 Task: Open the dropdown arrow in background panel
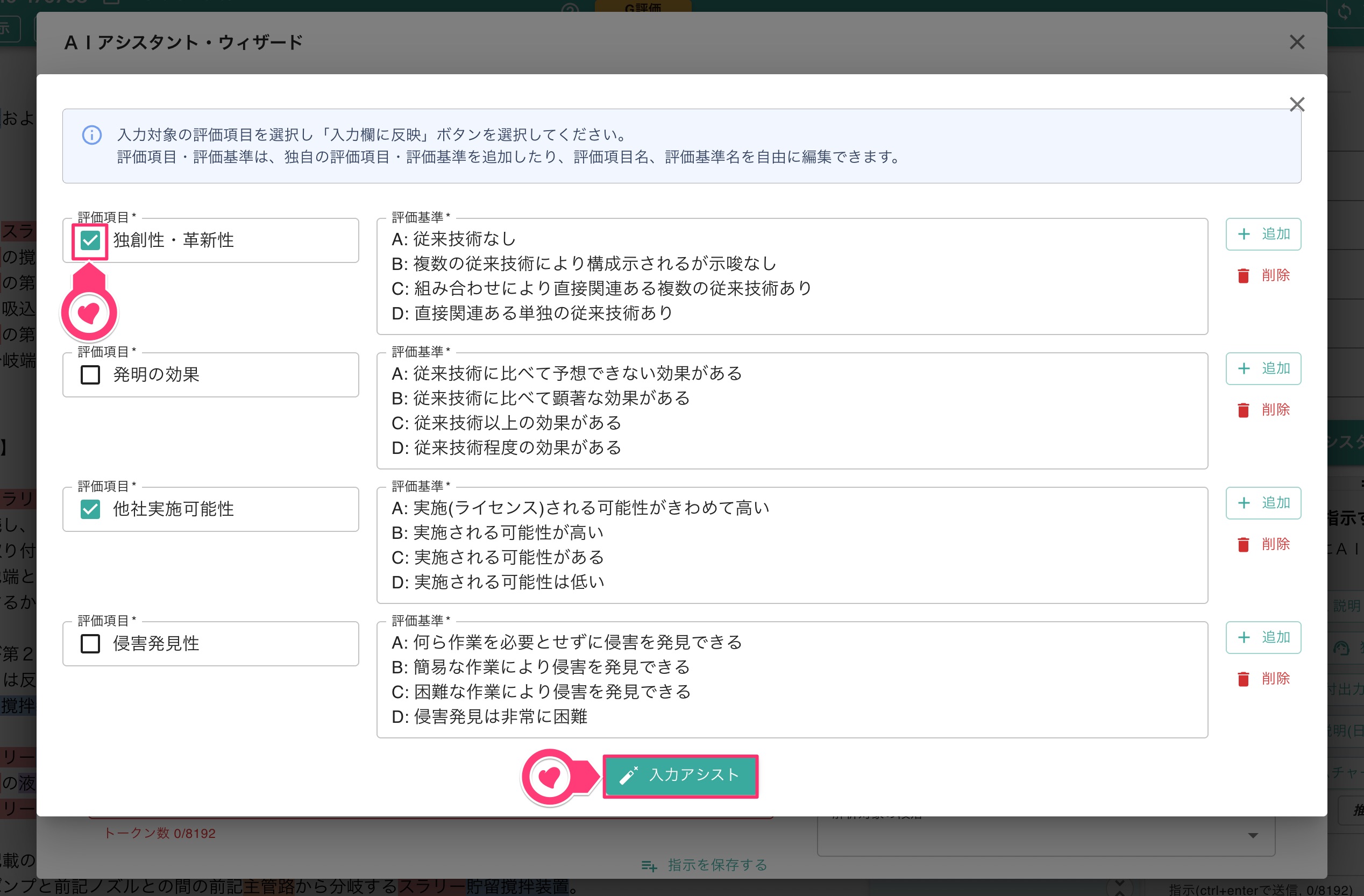(1253, 836)
